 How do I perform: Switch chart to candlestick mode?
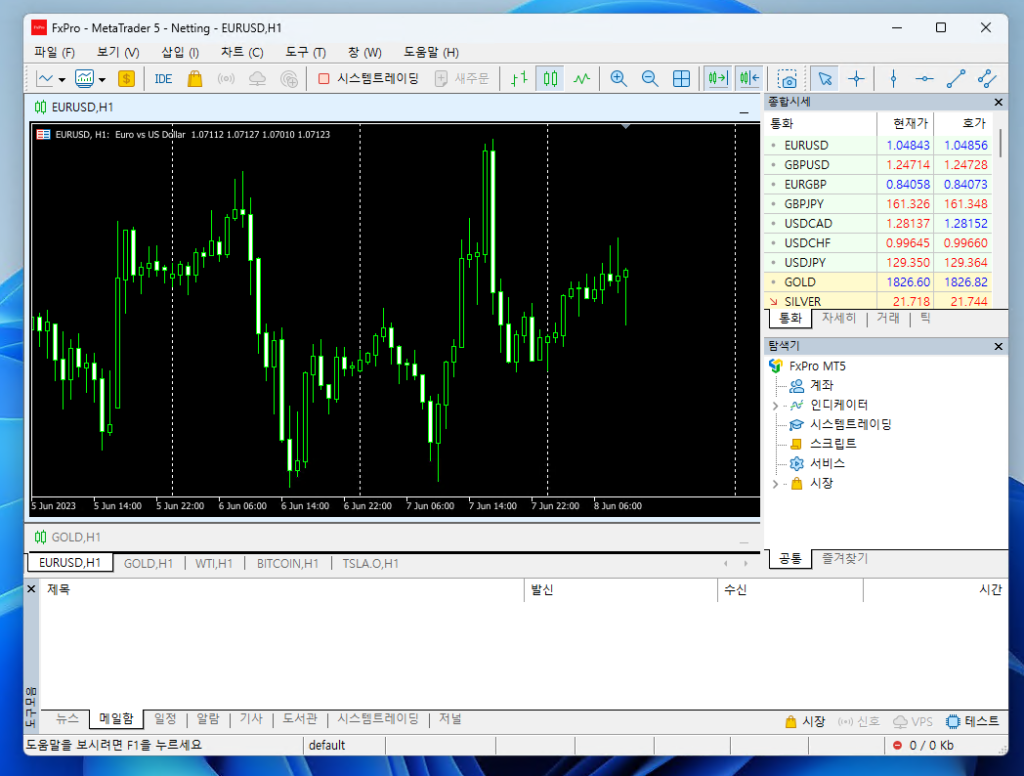(x=549, y=79)
